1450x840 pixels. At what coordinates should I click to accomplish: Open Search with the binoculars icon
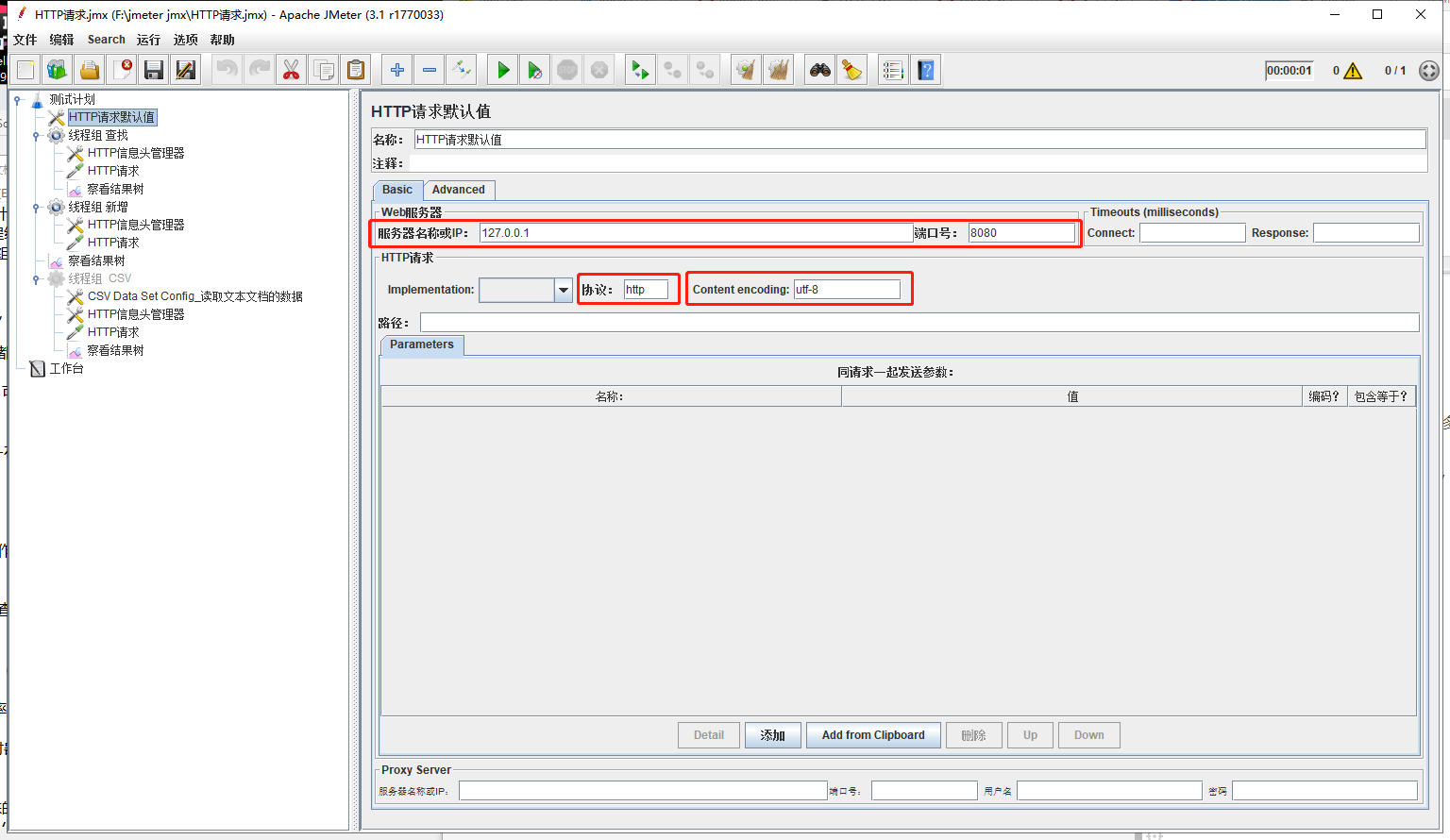pyautogui.click(x=820, y=70)
